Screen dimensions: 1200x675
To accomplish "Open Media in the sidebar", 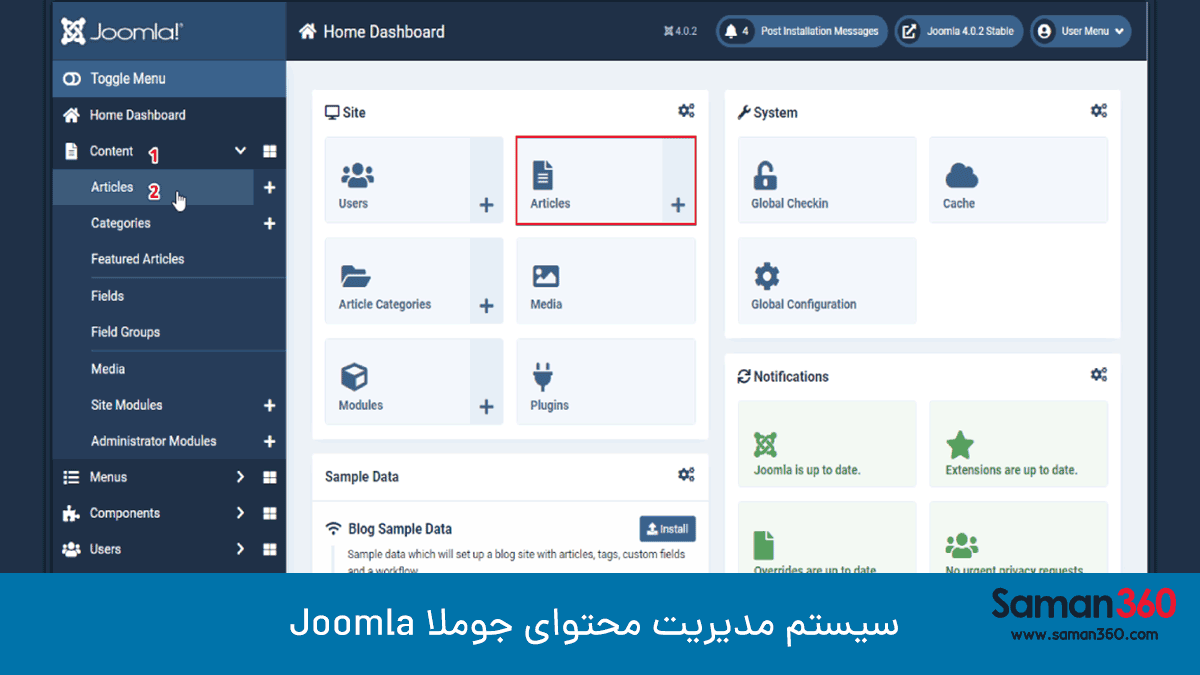I will click(x=108, y=369).
